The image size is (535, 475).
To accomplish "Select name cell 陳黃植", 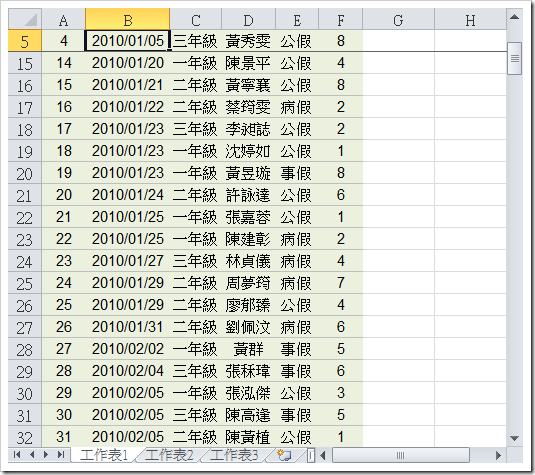I will [248, 437].
